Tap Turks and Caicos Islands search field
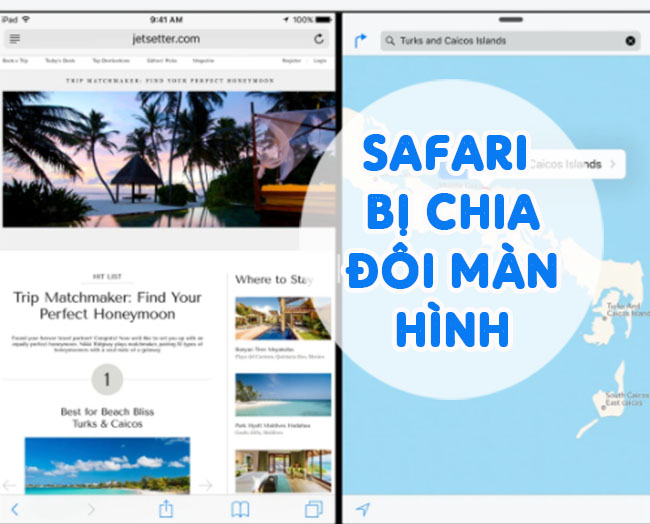The width and height of the screenshot is (650, 524). coord(510,41)
